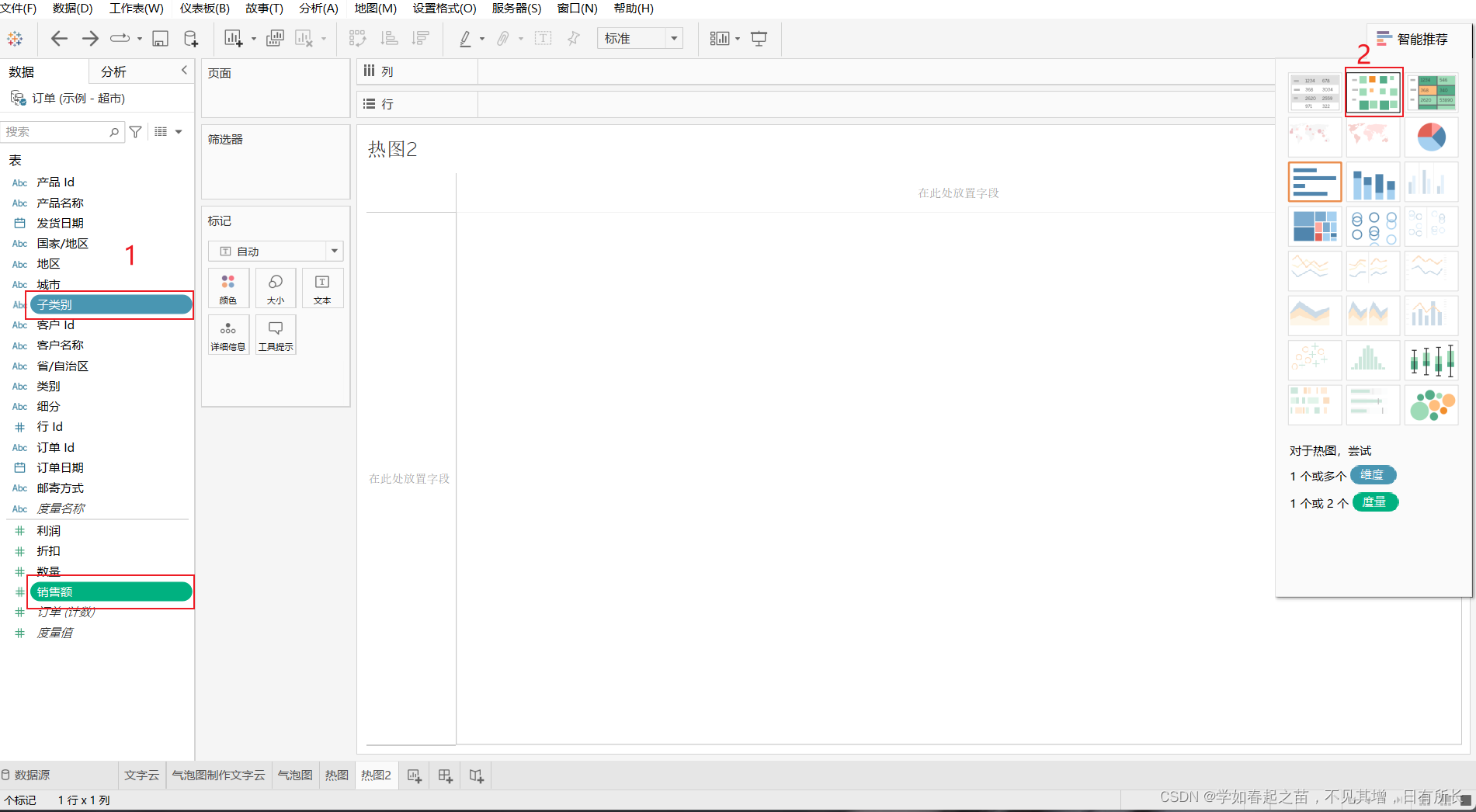Select the packed bubbles chart thumbnail
The image size is (1476, 812).
click(x=1431, y=404)
